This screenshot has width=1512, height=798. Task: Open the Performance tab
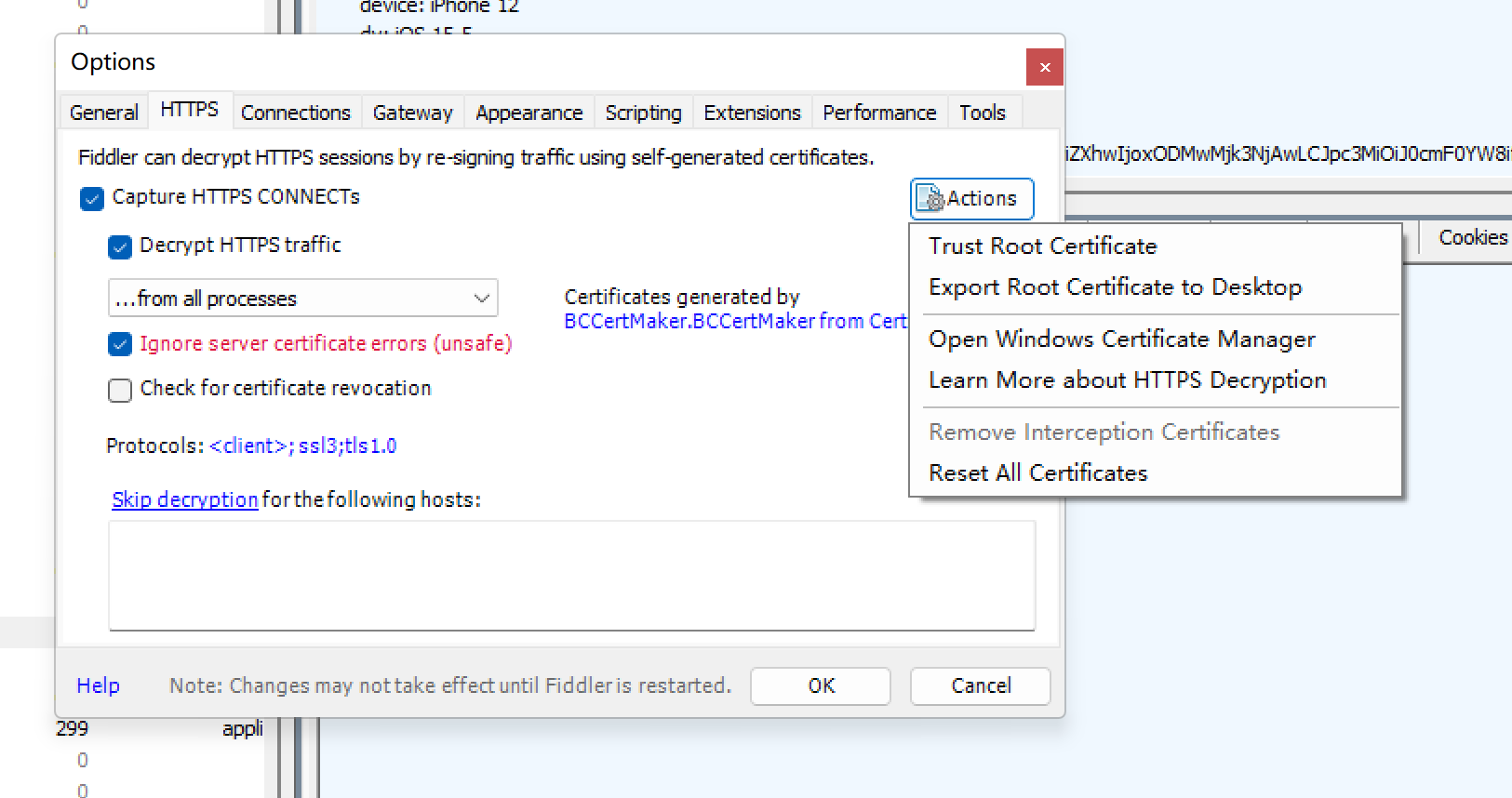[x=878, y=113]
